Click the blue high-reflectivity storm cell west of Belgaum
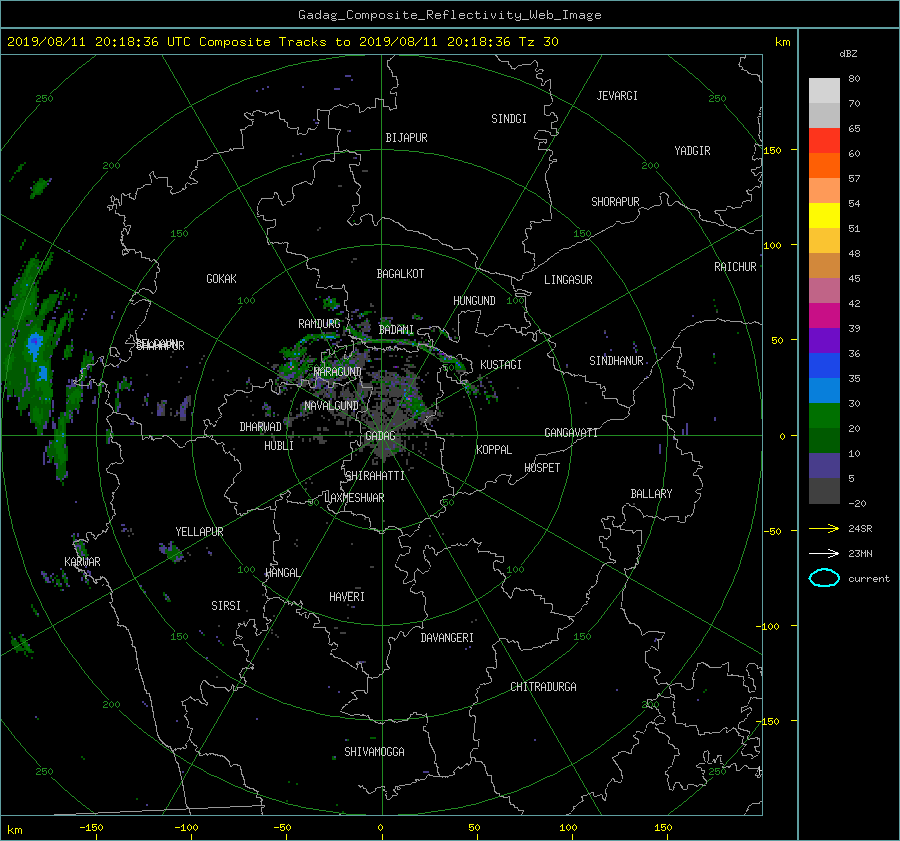 [35, 345]
